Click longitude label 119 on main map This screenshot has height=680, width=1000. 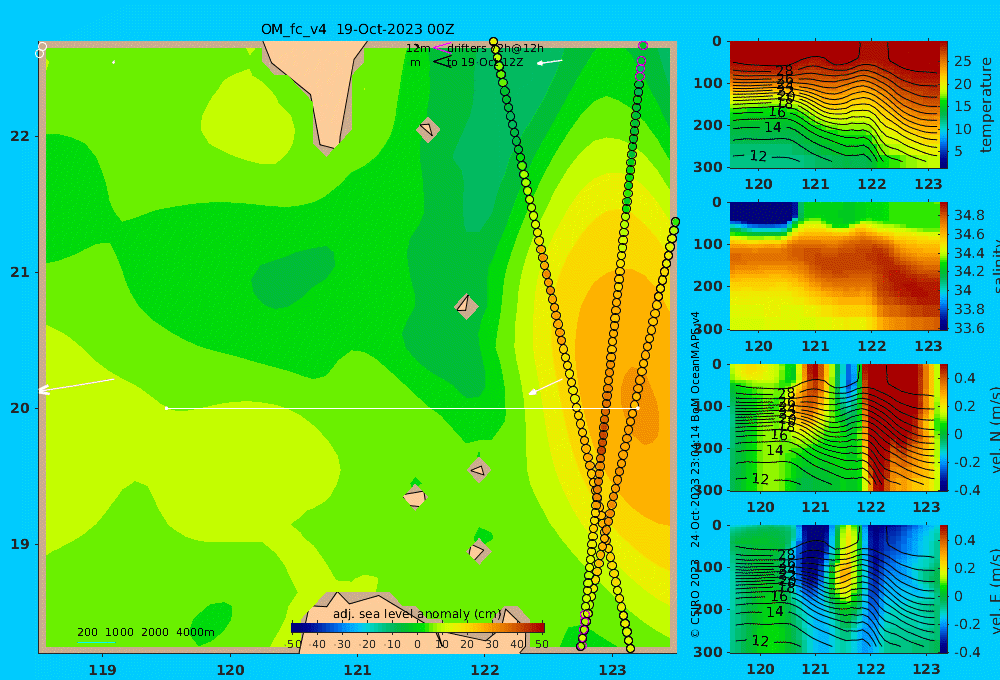point(103,670)
